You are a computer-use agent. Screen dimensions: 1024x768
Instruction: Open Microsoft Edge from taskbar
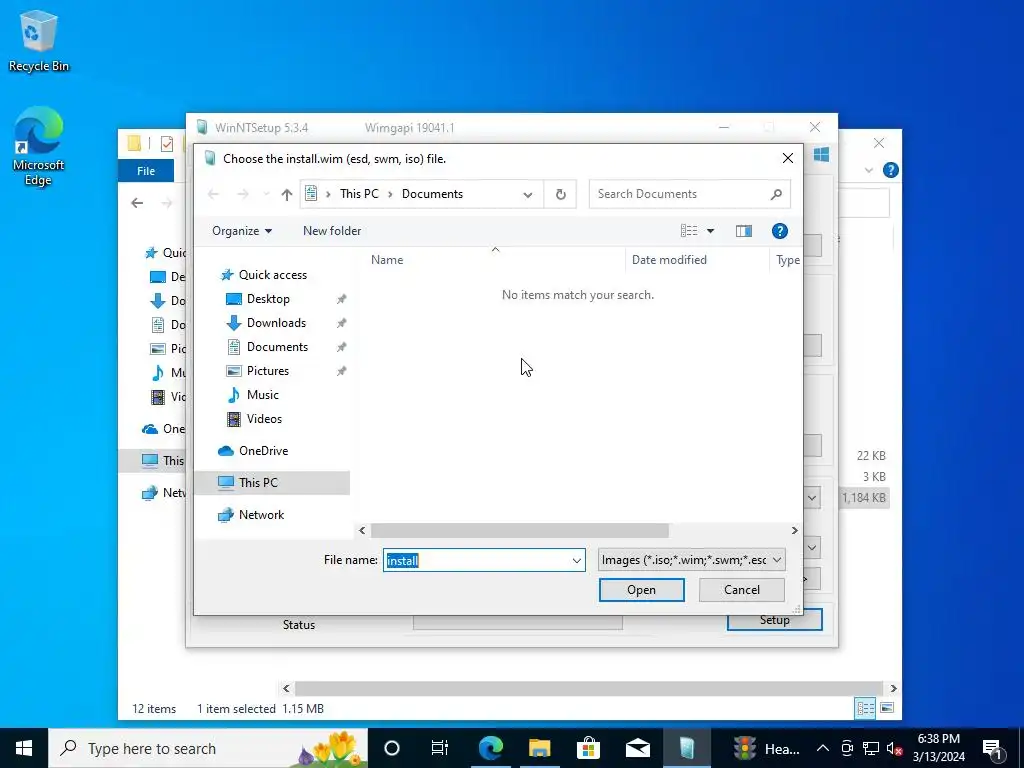(490, 748)
